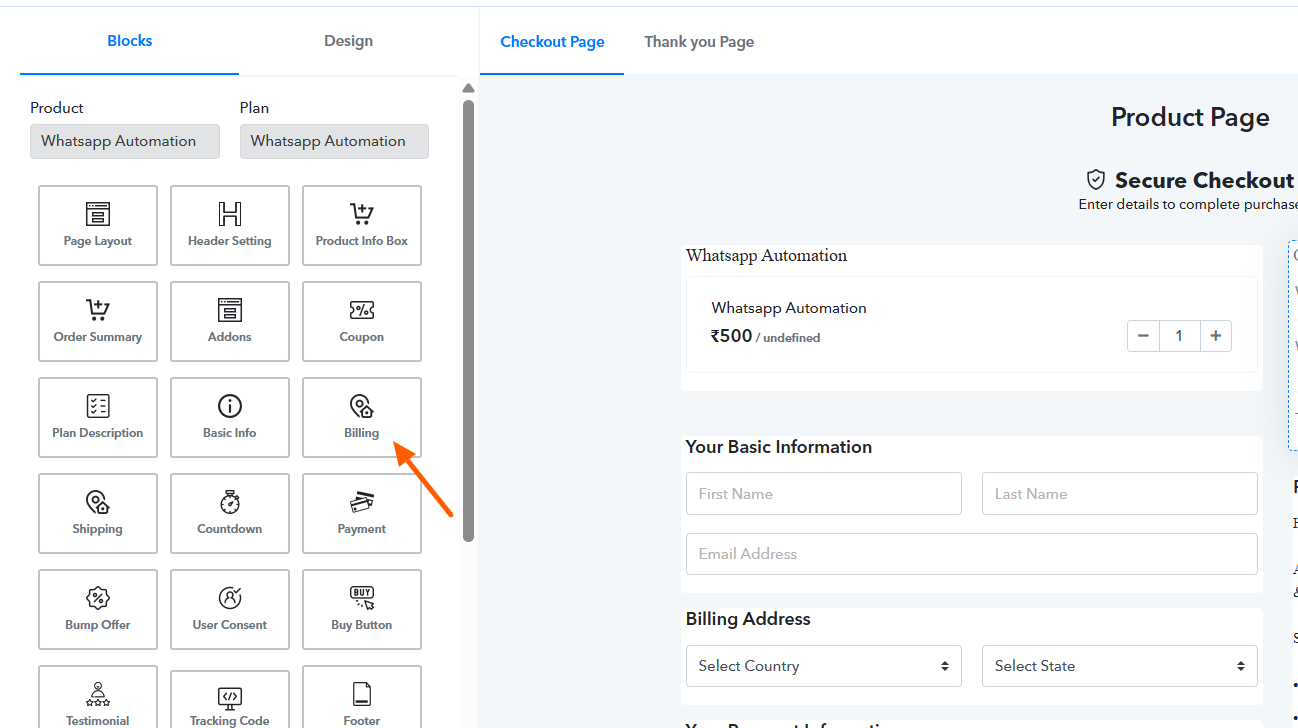Switch to the Thank you Page tab

point(699,42)
